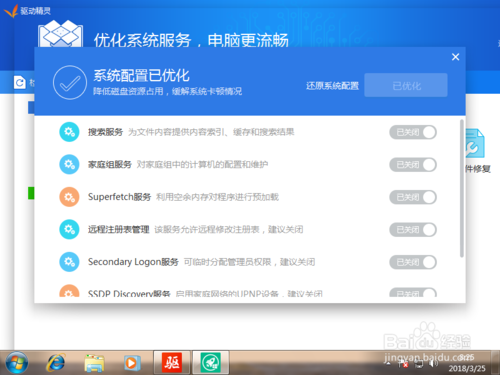
Task: Toggle the Superfetch服务 switch
Action: [x=413, y=197]
